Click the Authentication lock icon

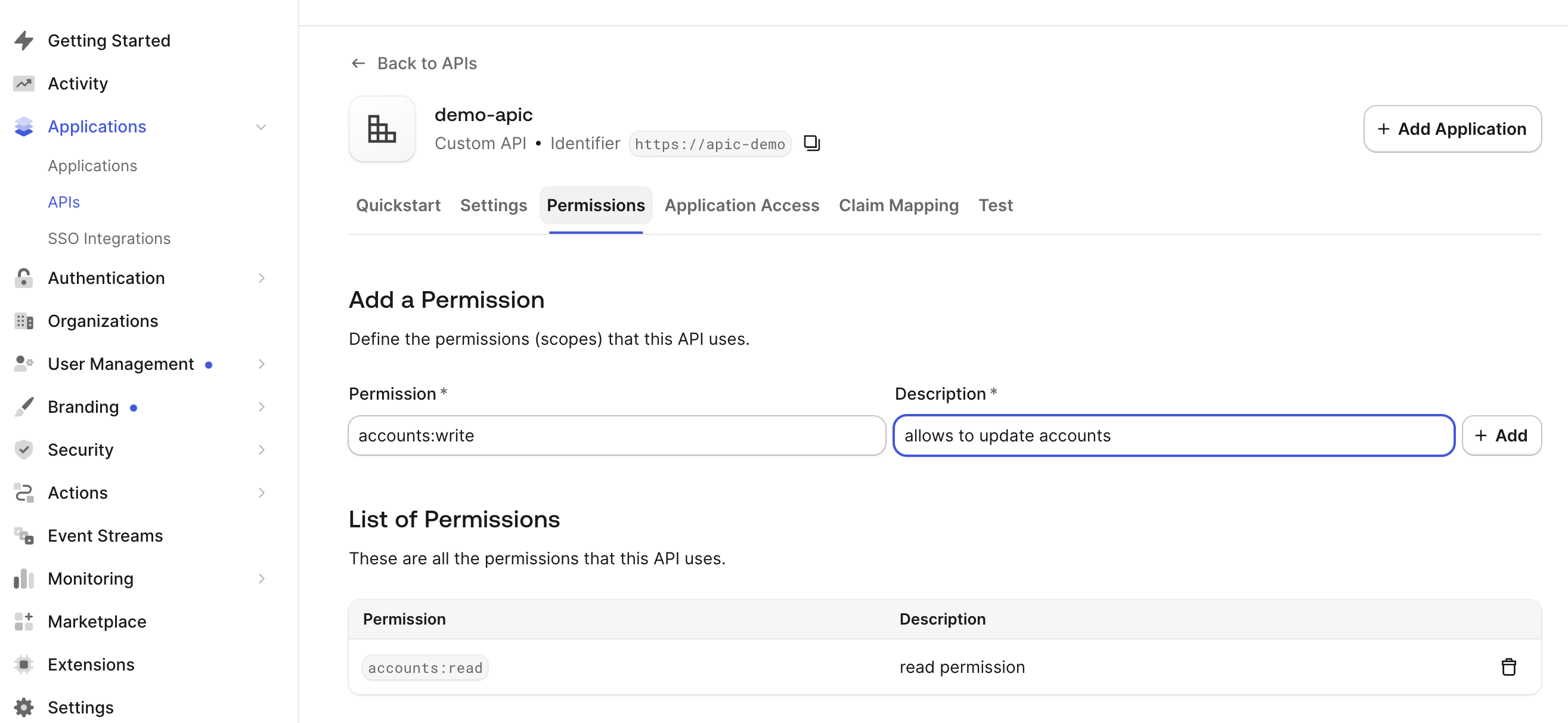coord(24,278)
